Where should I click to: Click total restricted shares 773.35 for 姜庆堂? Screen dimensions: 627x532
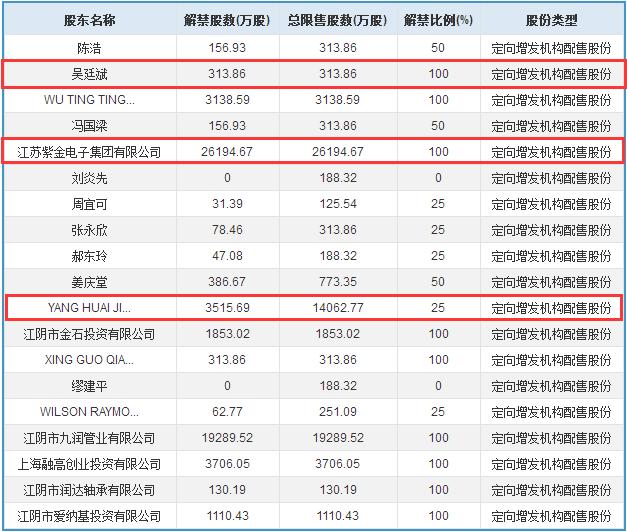tap(338, 282)
